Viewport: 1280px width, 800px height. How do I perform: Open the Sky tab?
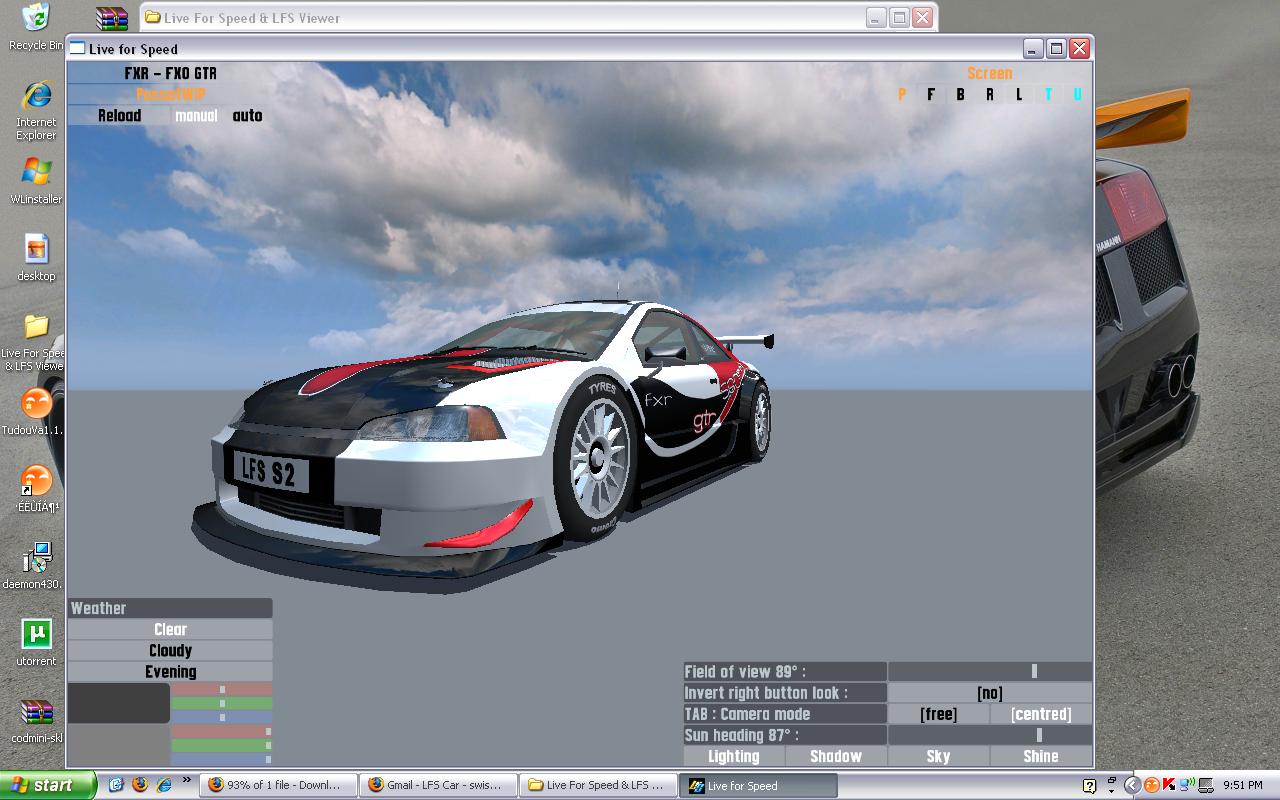pos(939,756)
